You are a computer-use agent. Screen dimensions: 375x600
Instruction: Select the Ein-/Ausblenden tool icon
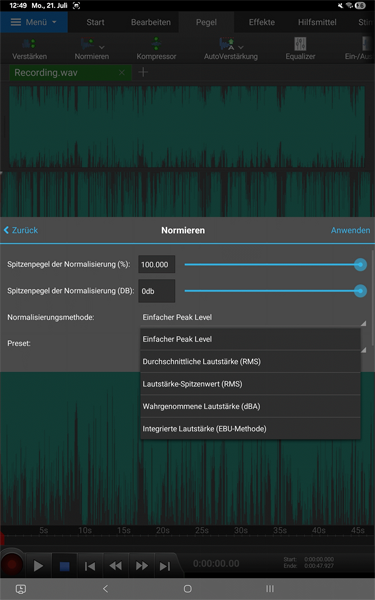coord(366,44)
